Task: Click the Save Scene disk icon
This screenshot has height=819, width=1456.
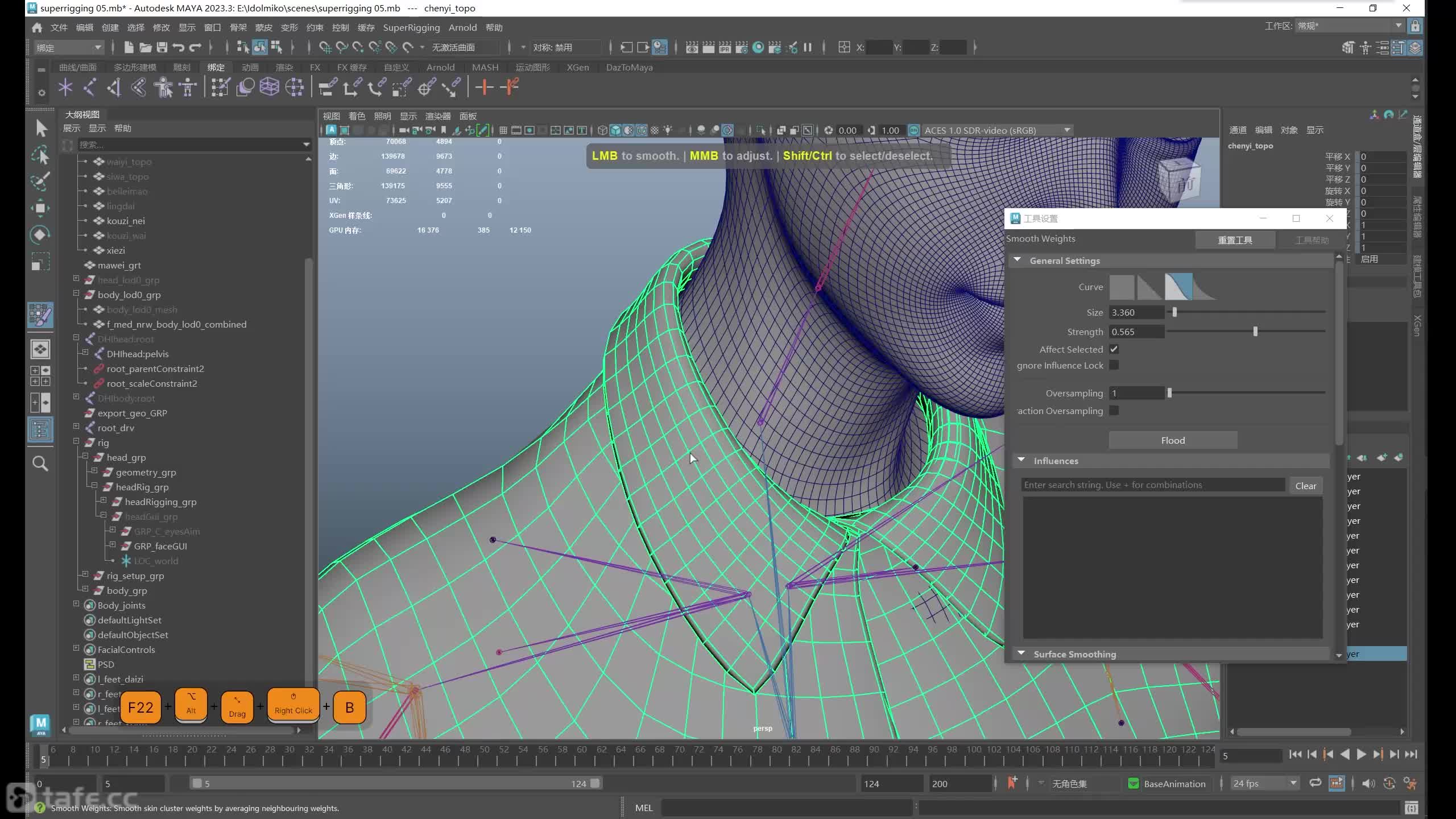Action: pyautogui.click(x=162, y=47)
